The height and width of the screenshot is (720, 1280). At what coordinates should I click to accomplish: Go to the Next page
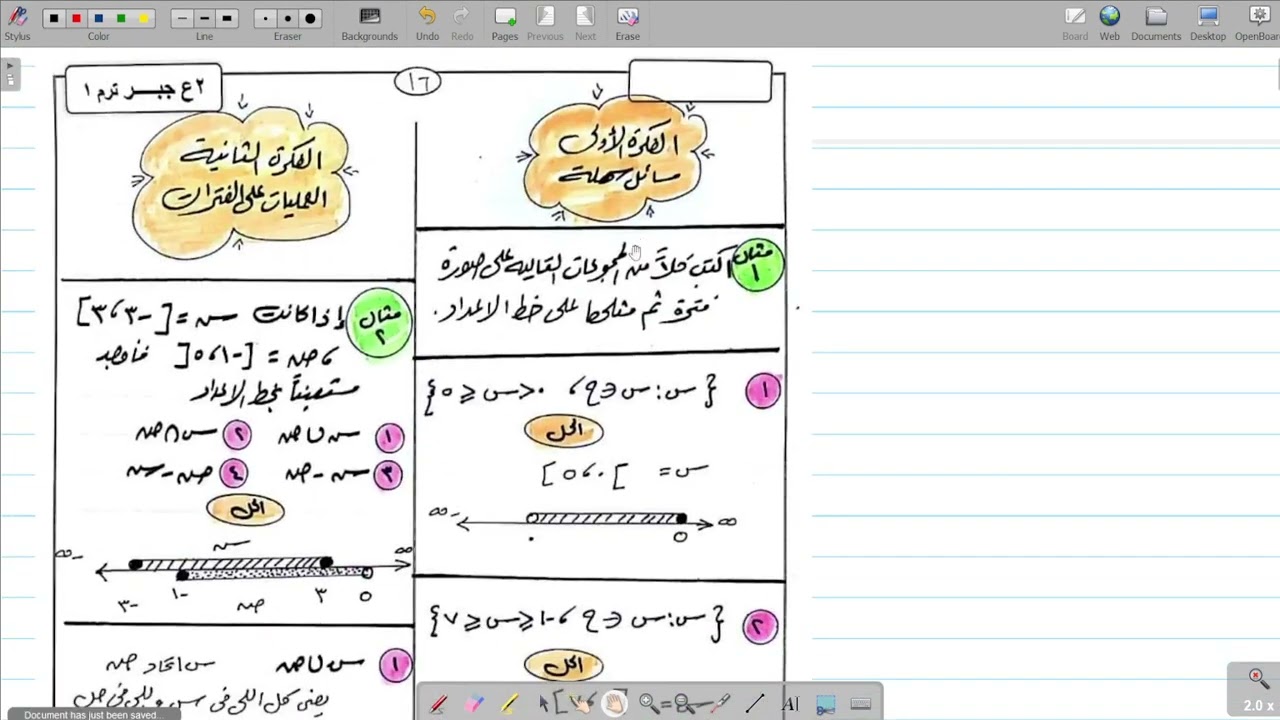(585, 22)
